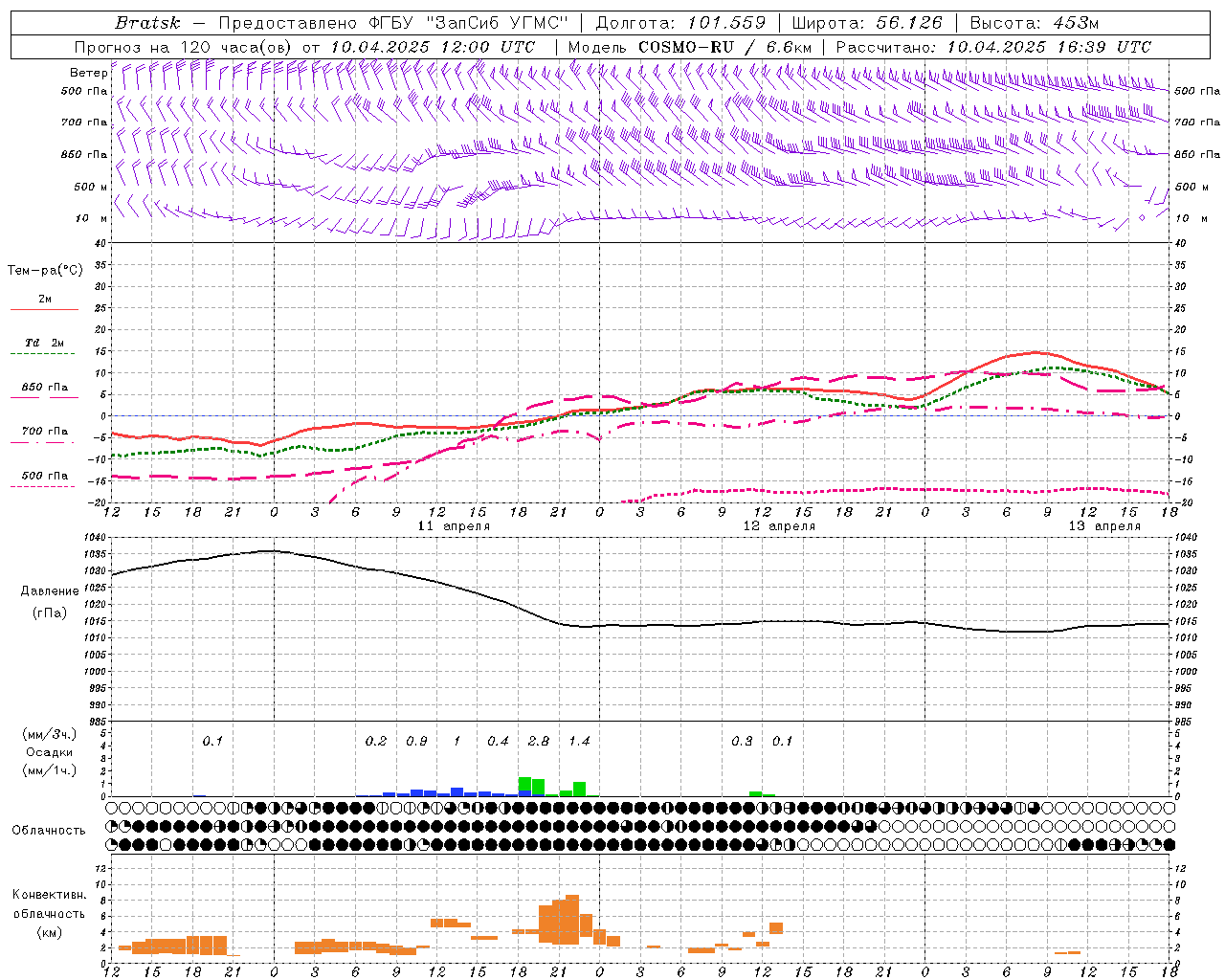Viewport: 1225px width, 980px height.
Task: Click the 0.4 precipitation total
Action: (x=498, y=741)
